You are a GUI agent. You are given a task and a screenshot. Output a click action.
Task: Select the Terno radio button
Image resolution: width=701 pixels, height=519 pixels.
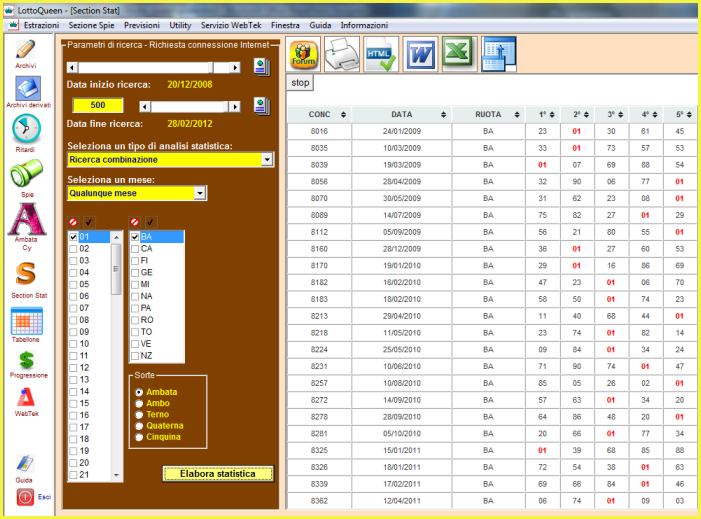pyautogui.click(x=139, y=415)
